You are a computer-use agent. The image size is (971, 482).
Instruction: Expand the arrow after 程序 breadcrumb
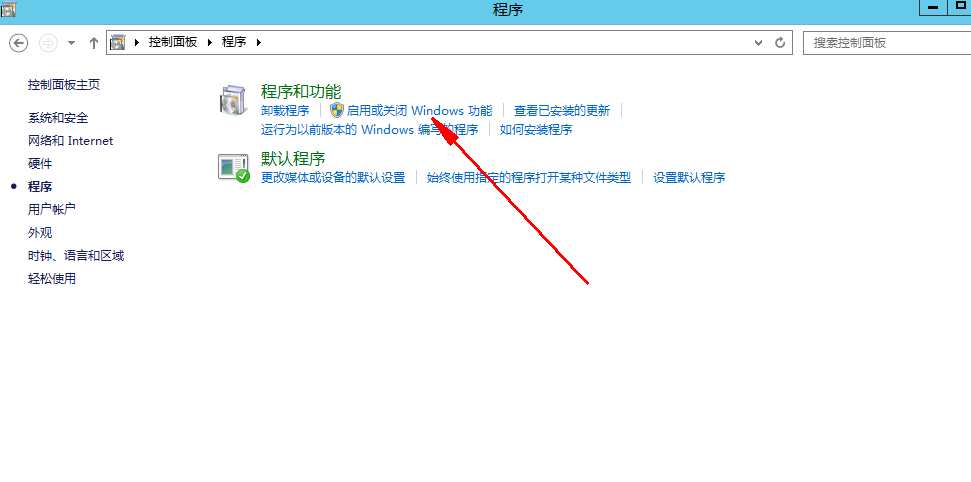click(x=258, y=42)
